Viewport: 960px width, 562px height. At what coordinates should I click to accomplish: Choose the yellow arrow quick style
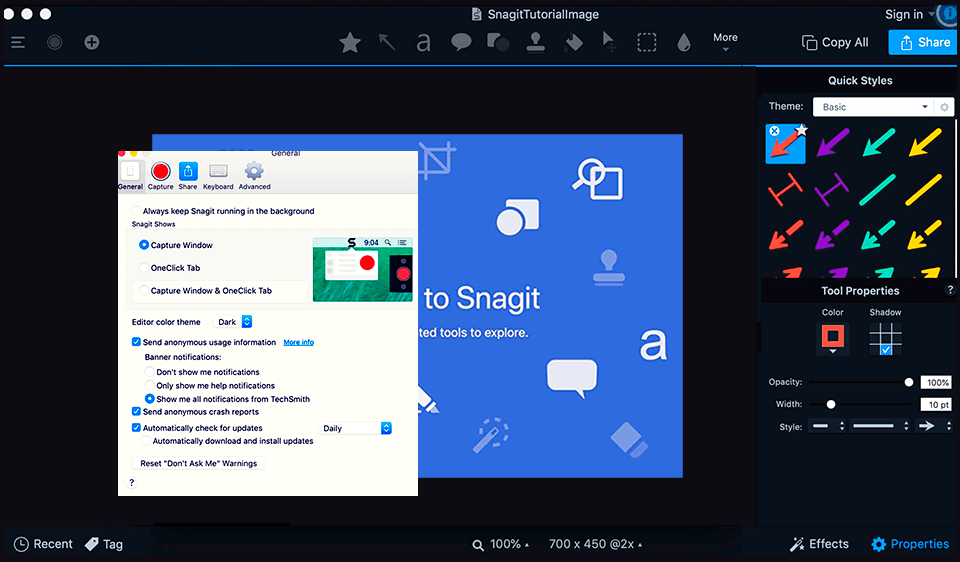coord(924,142)
